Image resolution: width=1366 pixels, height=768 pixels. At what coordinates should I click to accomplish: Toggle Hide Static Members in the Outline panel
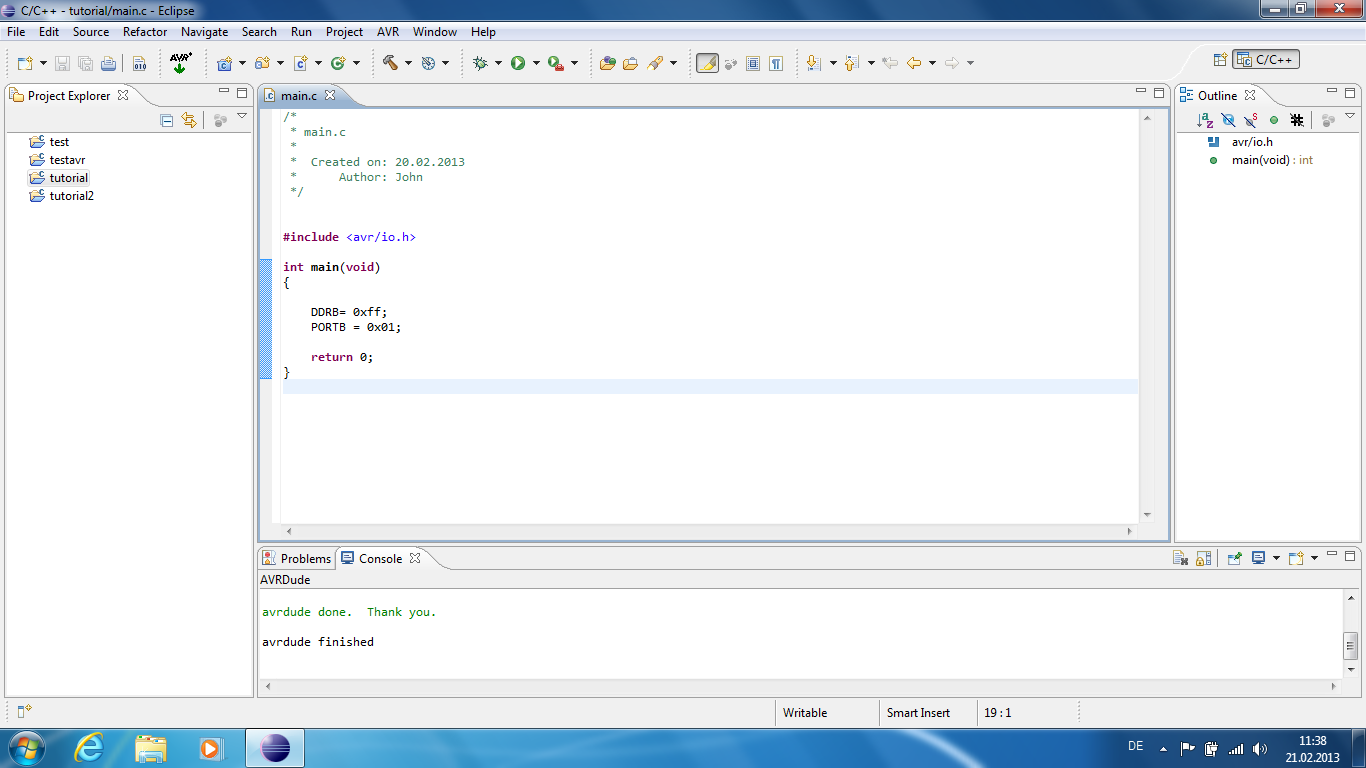1250,119
